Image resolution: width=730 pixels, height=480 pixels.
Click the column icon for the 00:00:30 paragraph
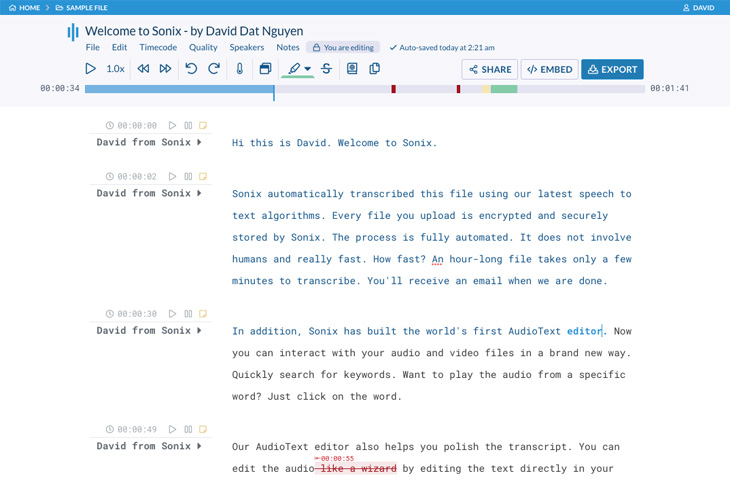(x=188, y=314)
